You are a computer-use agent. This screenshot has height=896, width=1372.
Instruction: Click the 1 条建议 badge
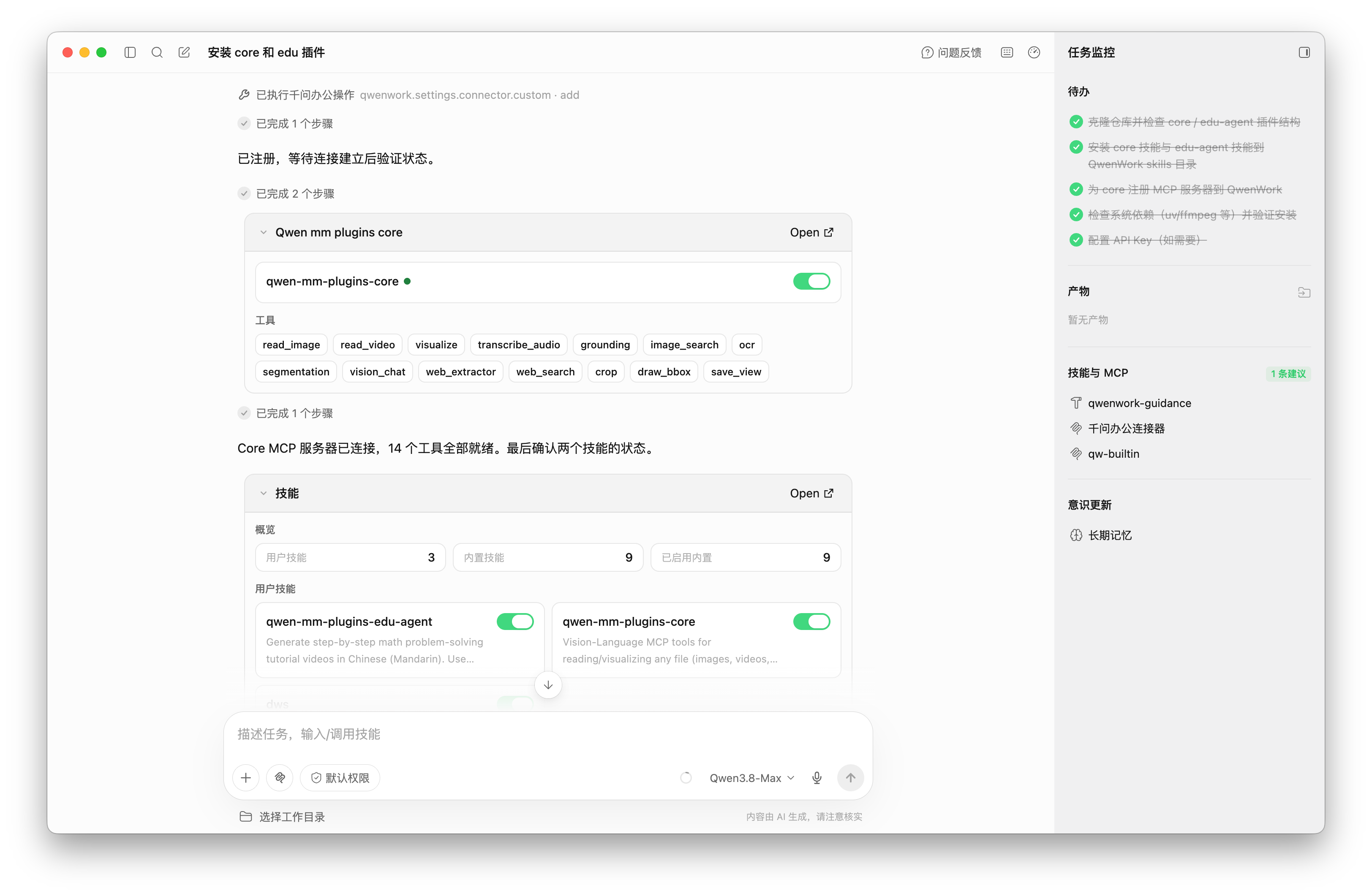[x=1288, y=373]
